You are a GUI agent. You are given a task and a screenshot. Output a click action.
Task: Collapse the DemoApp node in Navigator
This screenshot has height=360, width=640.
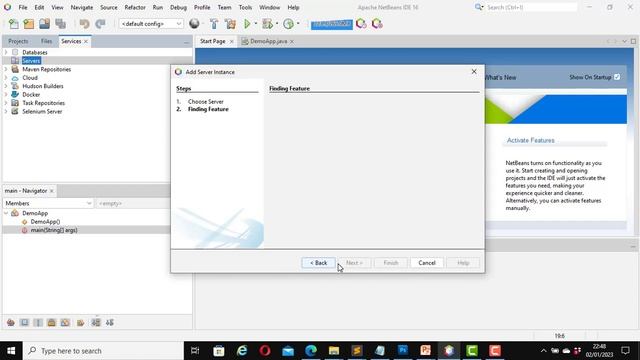click(x=6, y=213)
